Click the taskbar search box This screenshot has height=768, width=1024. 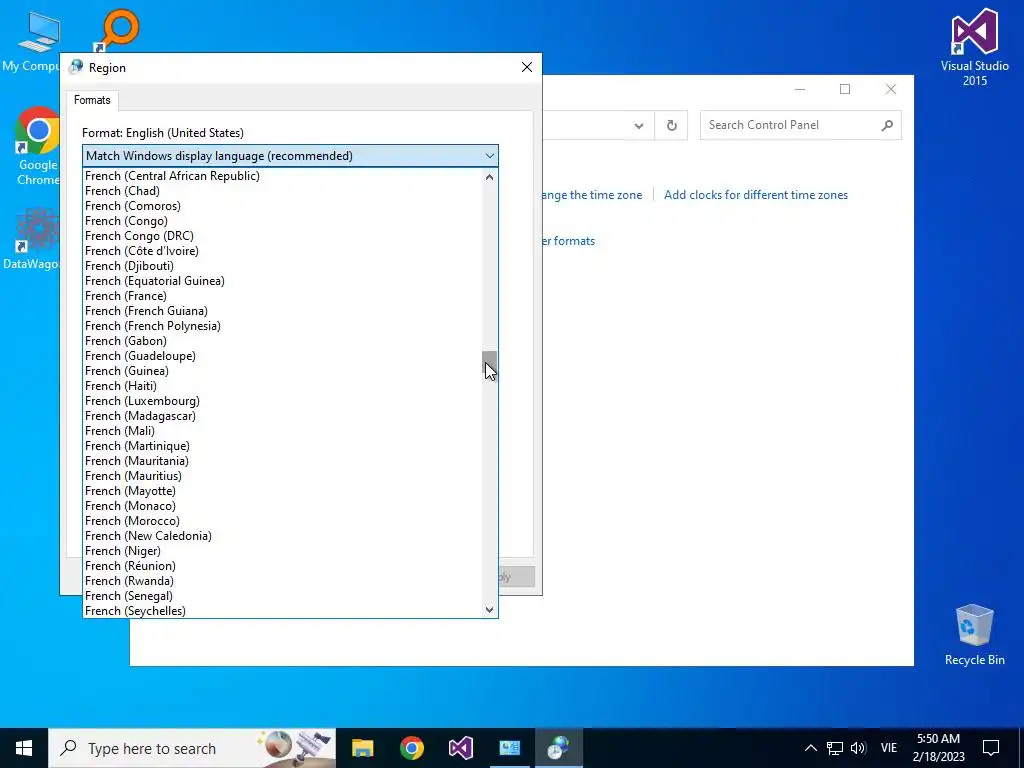tap(192, 748)
